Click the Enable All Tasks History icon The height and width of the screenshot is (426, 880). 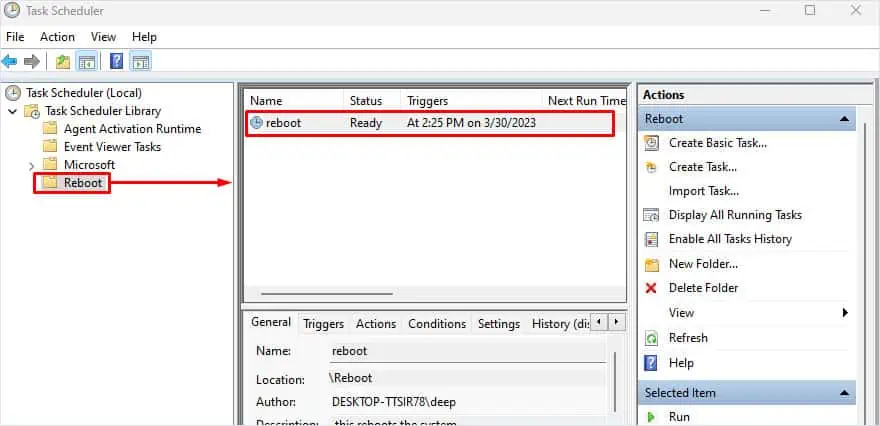[651, 239]
